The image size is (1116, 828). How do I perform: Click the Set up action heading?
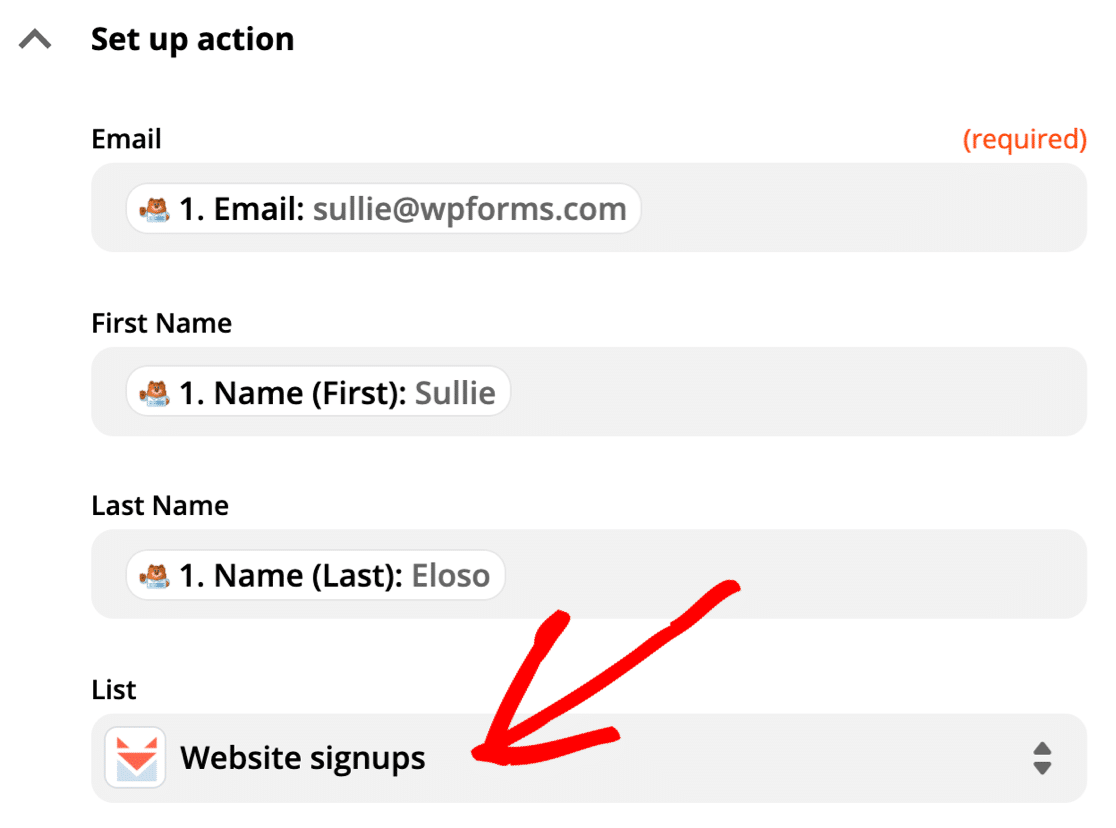[x=192, y=40]
